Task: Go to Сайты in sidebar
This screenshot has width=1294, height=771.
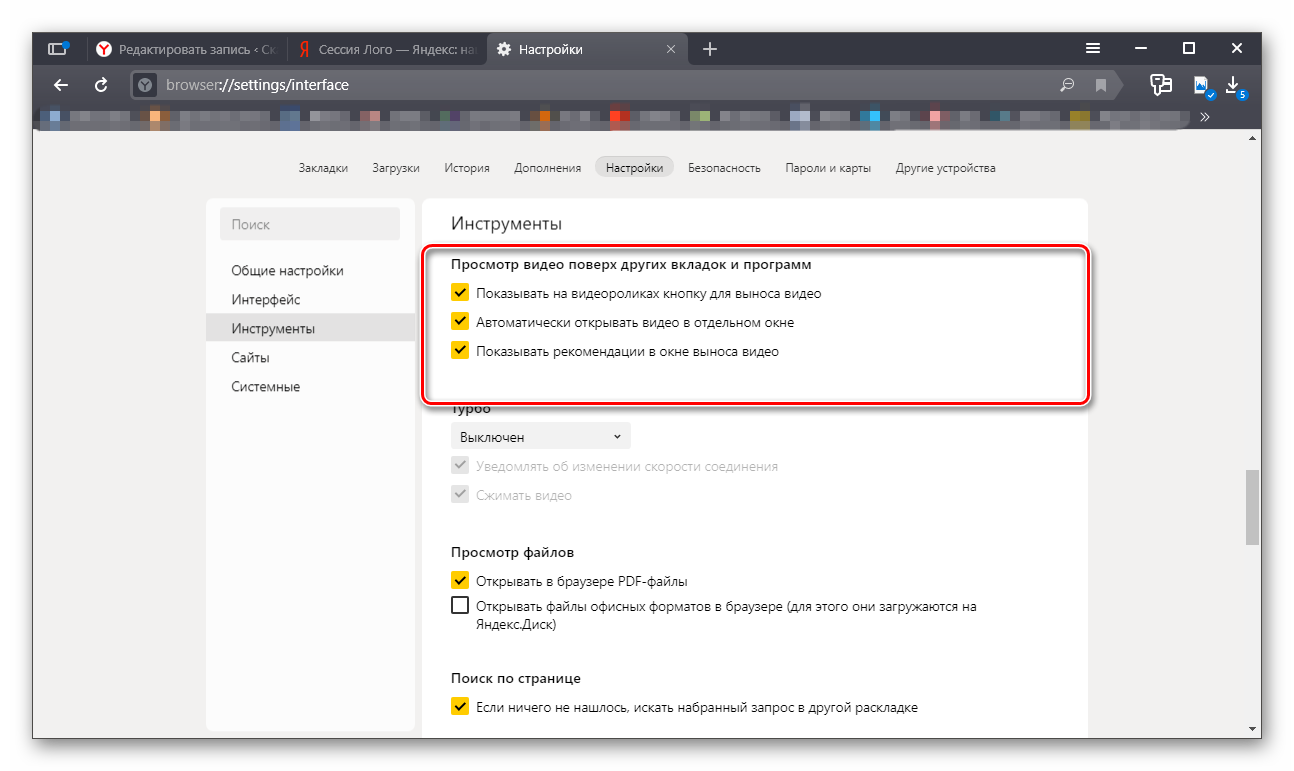Action: (x=310, y=357)
